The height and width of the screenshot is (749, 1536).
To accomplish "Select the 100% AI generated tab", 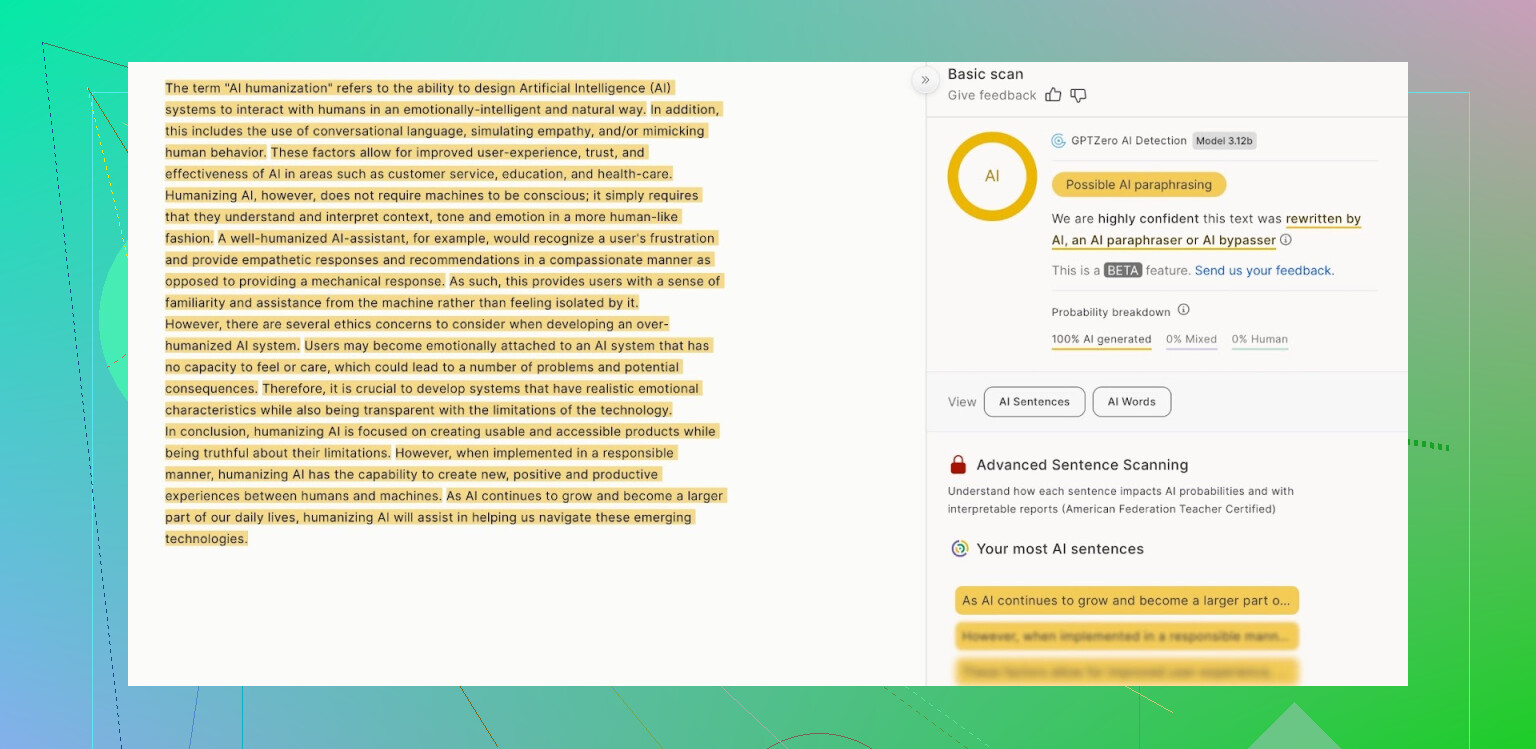I will pyautogui.click(x=1101, y=339).
